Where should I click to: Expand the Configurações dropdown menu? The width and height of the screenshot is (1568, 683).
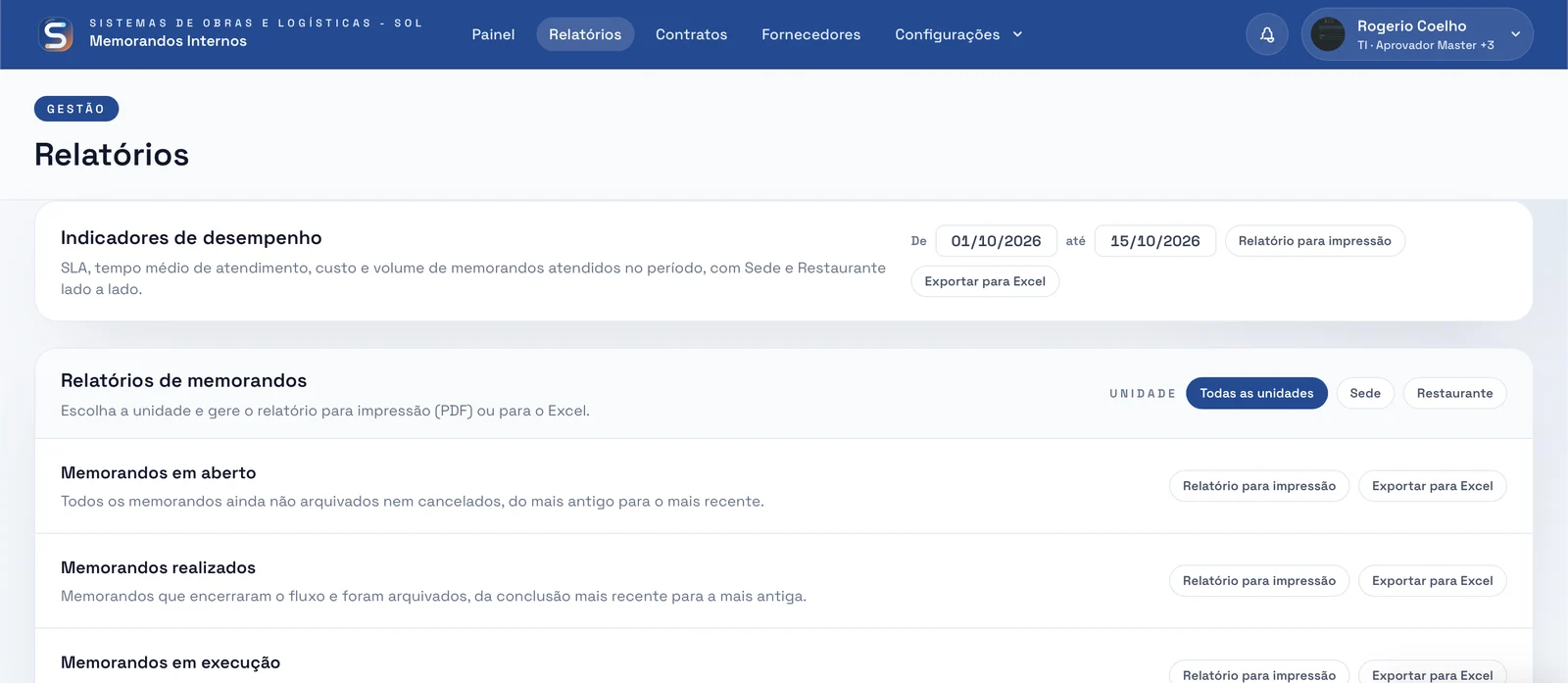958,34
